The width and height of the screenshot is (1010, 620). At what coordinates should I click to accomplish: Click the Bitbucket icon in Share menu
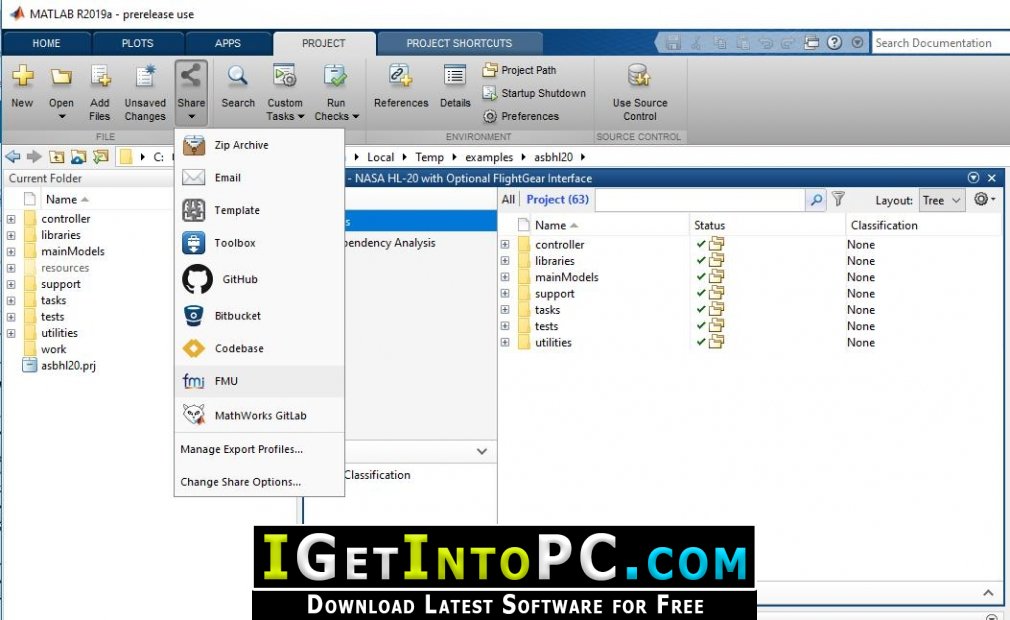point(193,315)
